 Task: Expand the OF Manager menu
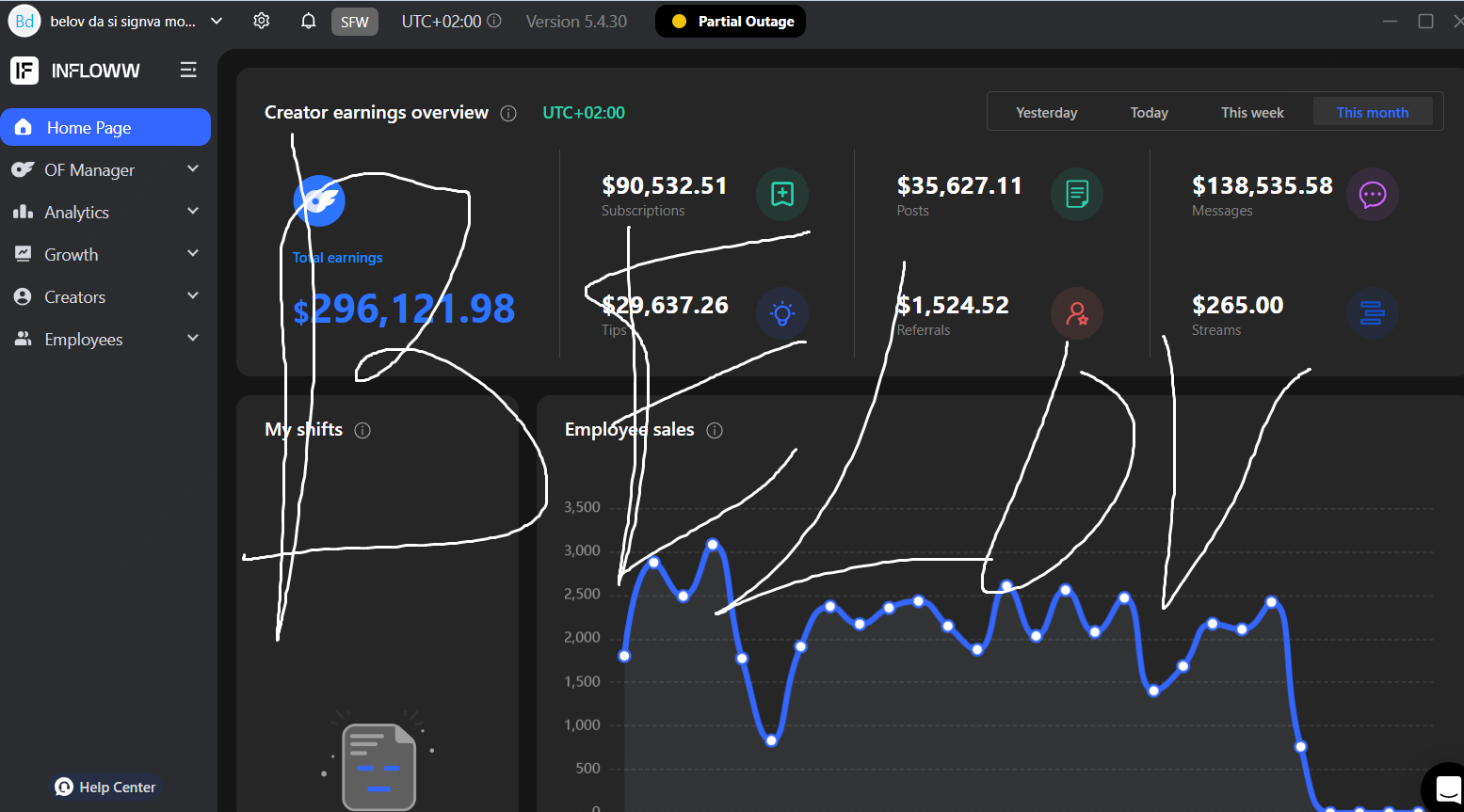tap(105, 170)
